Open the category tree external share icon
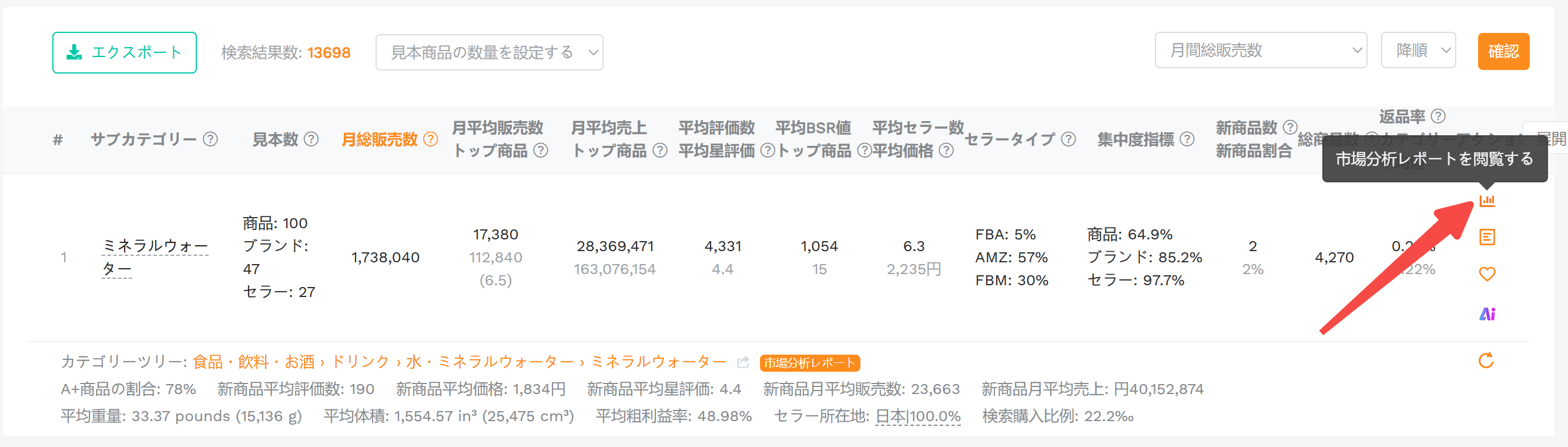Image resolution: width=1568 pixels, height=447 pixels. pyautogui.click(x=743, y=362)
